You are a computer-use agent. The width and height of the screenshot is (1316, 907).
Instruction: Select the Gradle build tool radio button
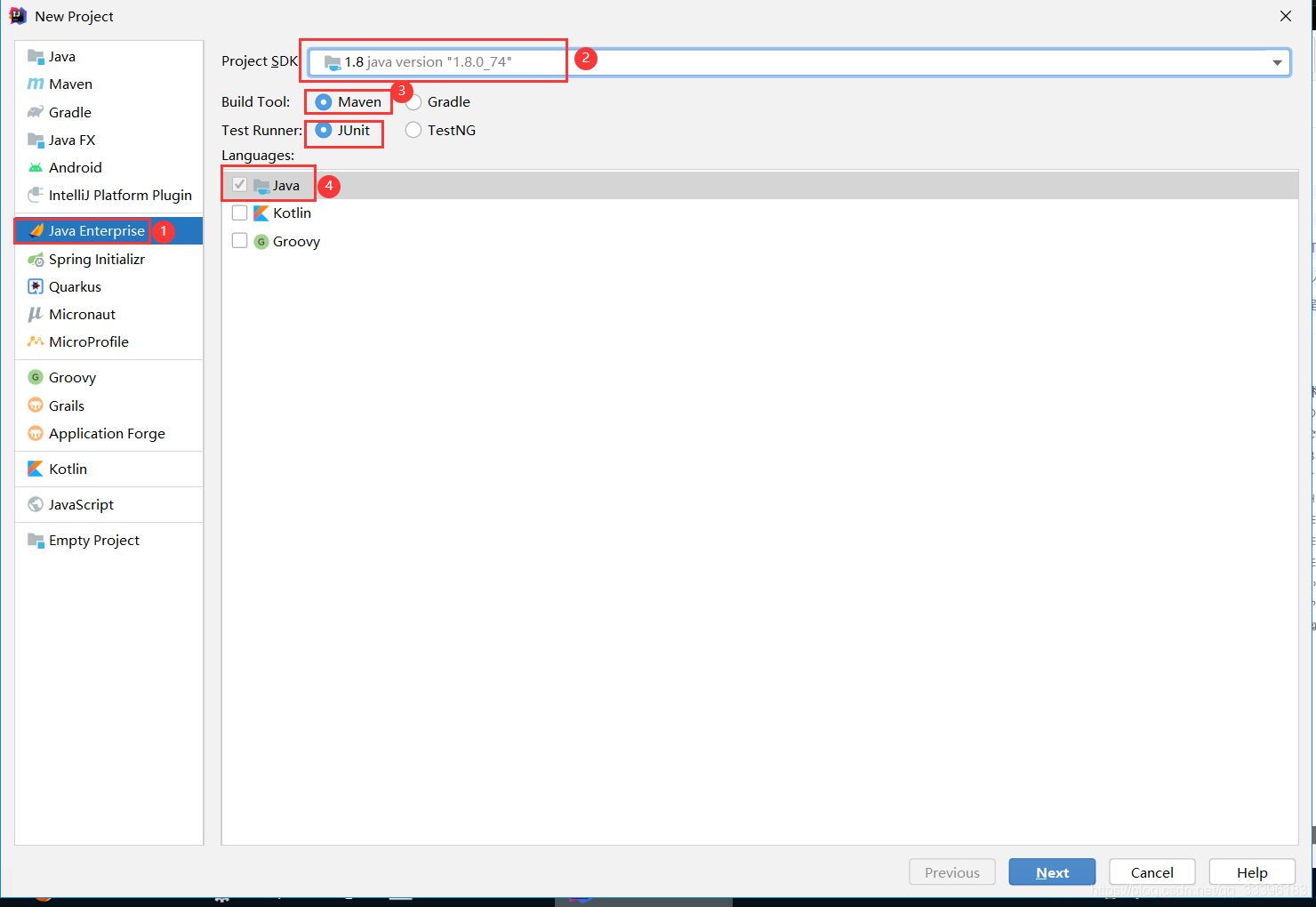click(x=413, y=102)
